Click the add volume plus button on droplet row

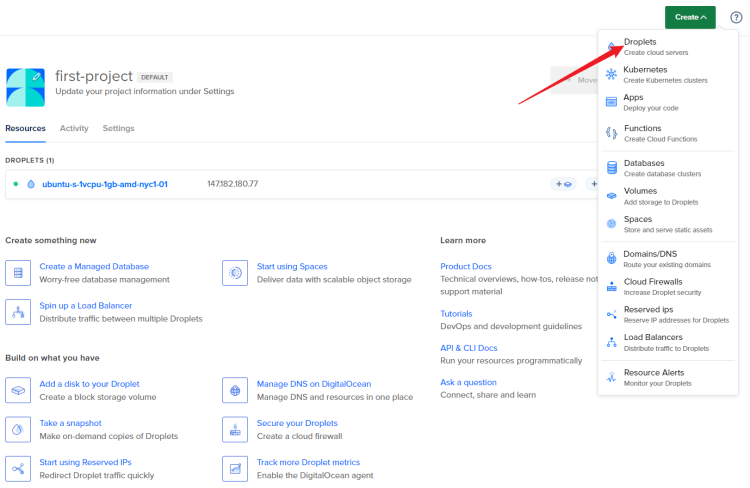563,184
